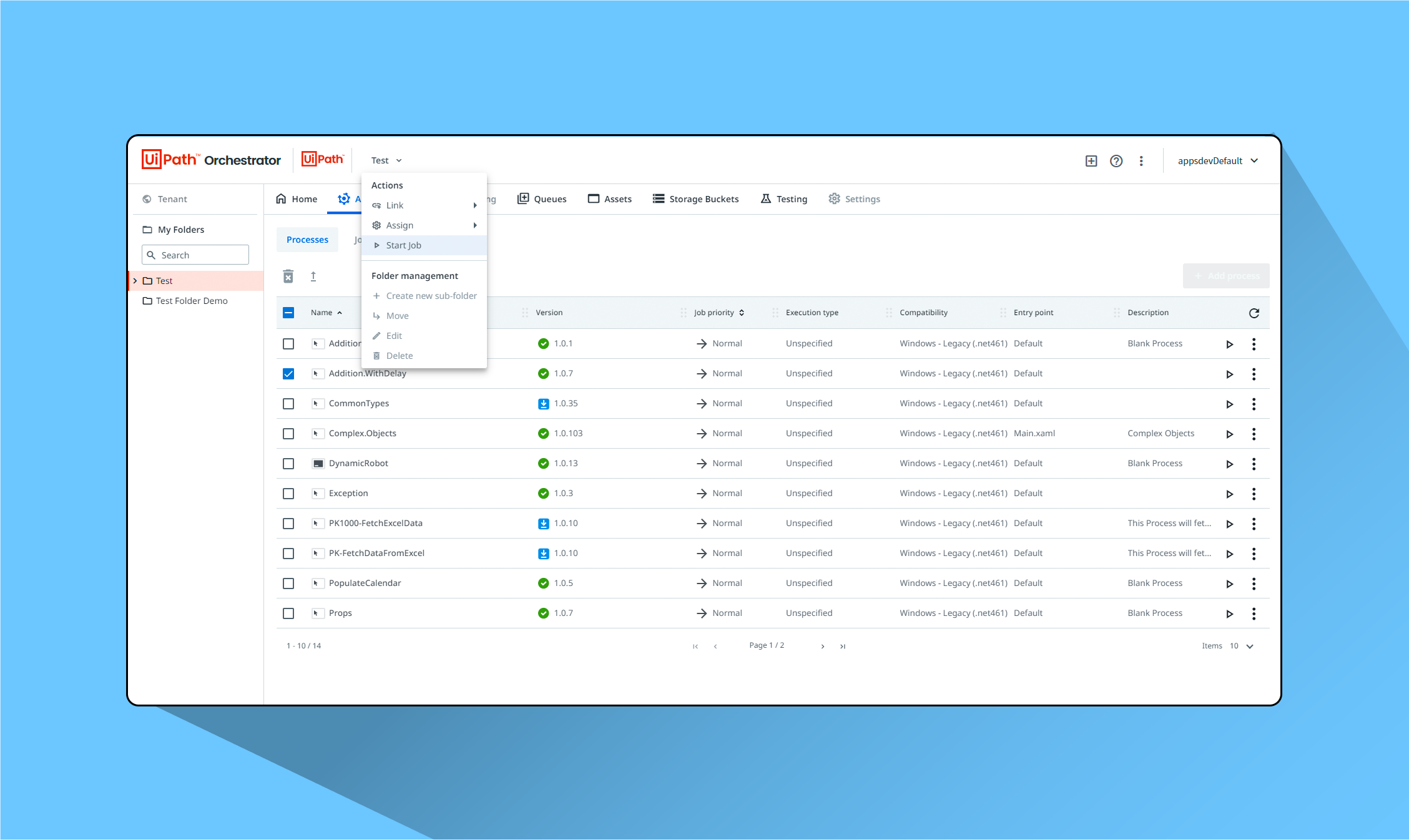Click the three-dots action icon for DynamicRobot
1409x840 pixels.
[x=1255, y=463]
